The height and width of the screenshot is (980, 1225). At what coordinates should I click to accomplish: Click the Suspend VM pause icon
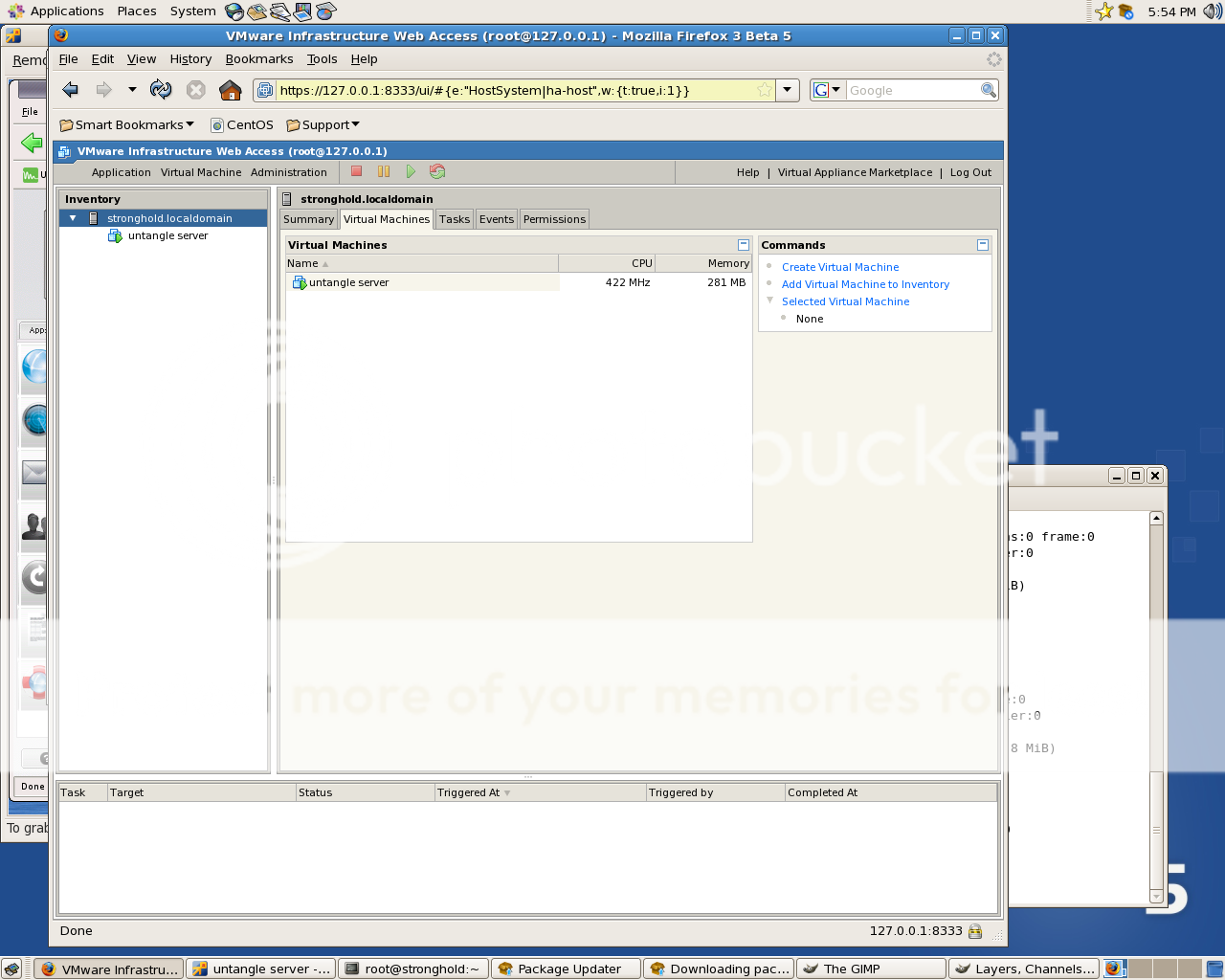tap(384, 171)
